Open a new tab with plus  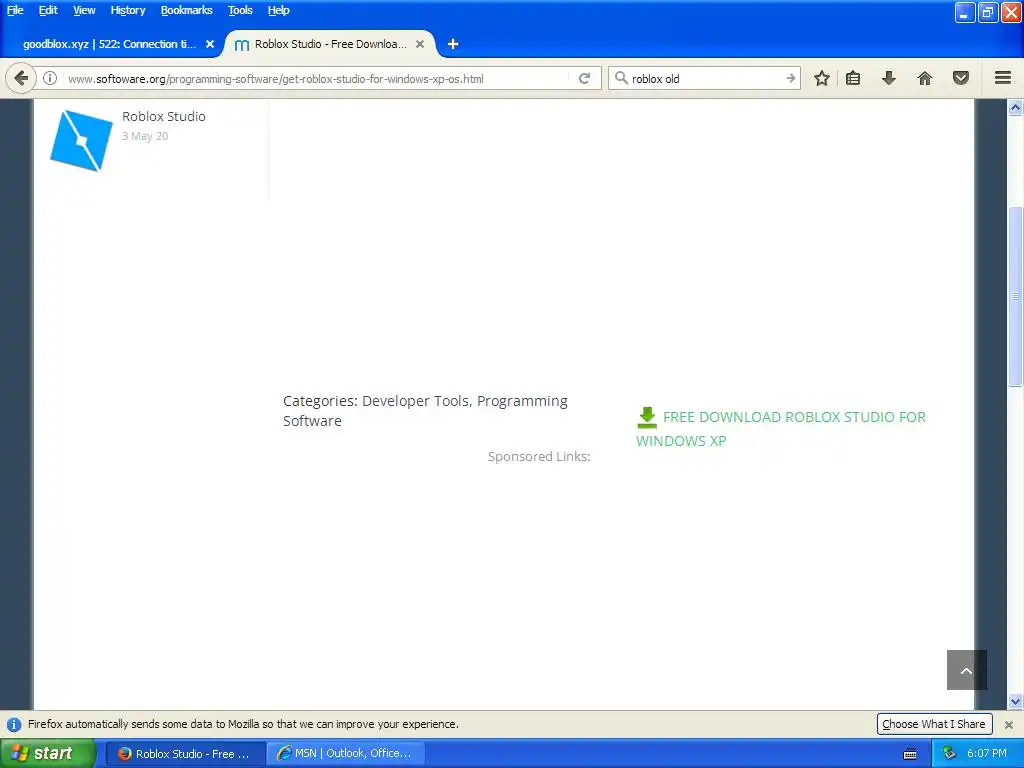[453, 44]
